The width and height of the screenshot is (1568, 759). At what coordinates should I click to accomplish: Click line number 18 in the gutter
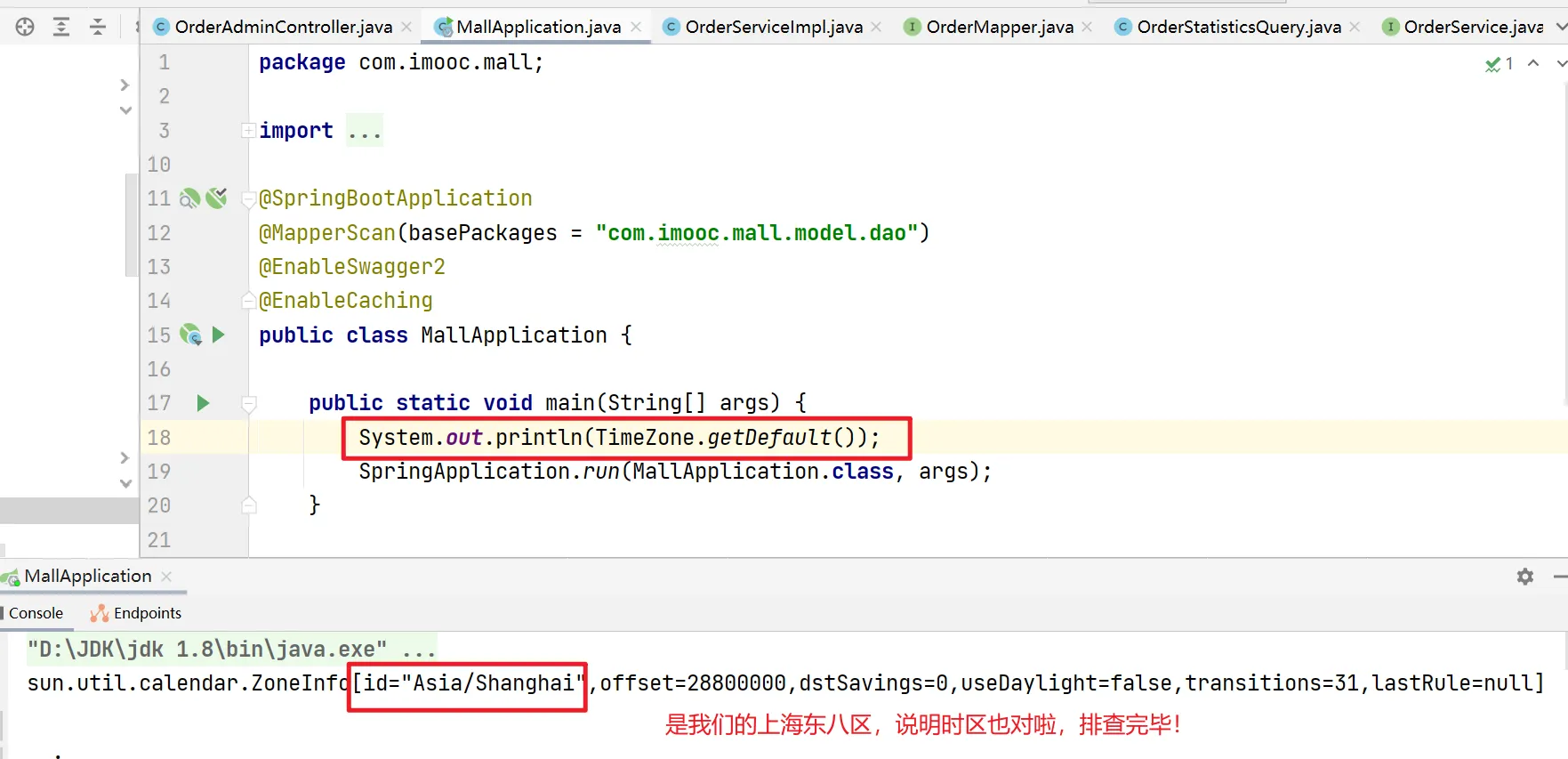click(159, 438)
